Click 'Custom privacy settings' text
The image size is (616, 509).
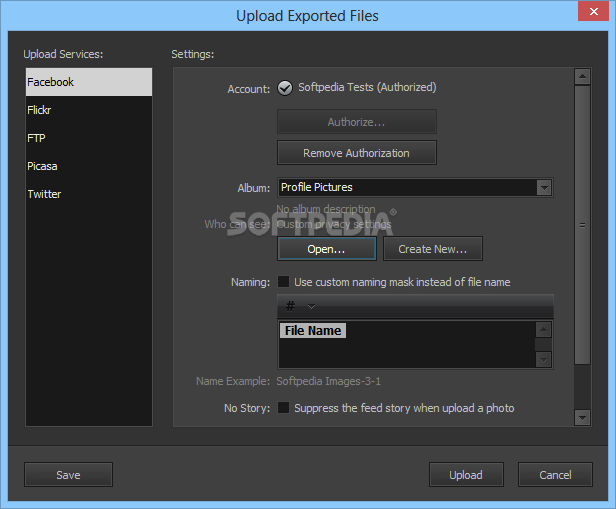coord(334,224)
